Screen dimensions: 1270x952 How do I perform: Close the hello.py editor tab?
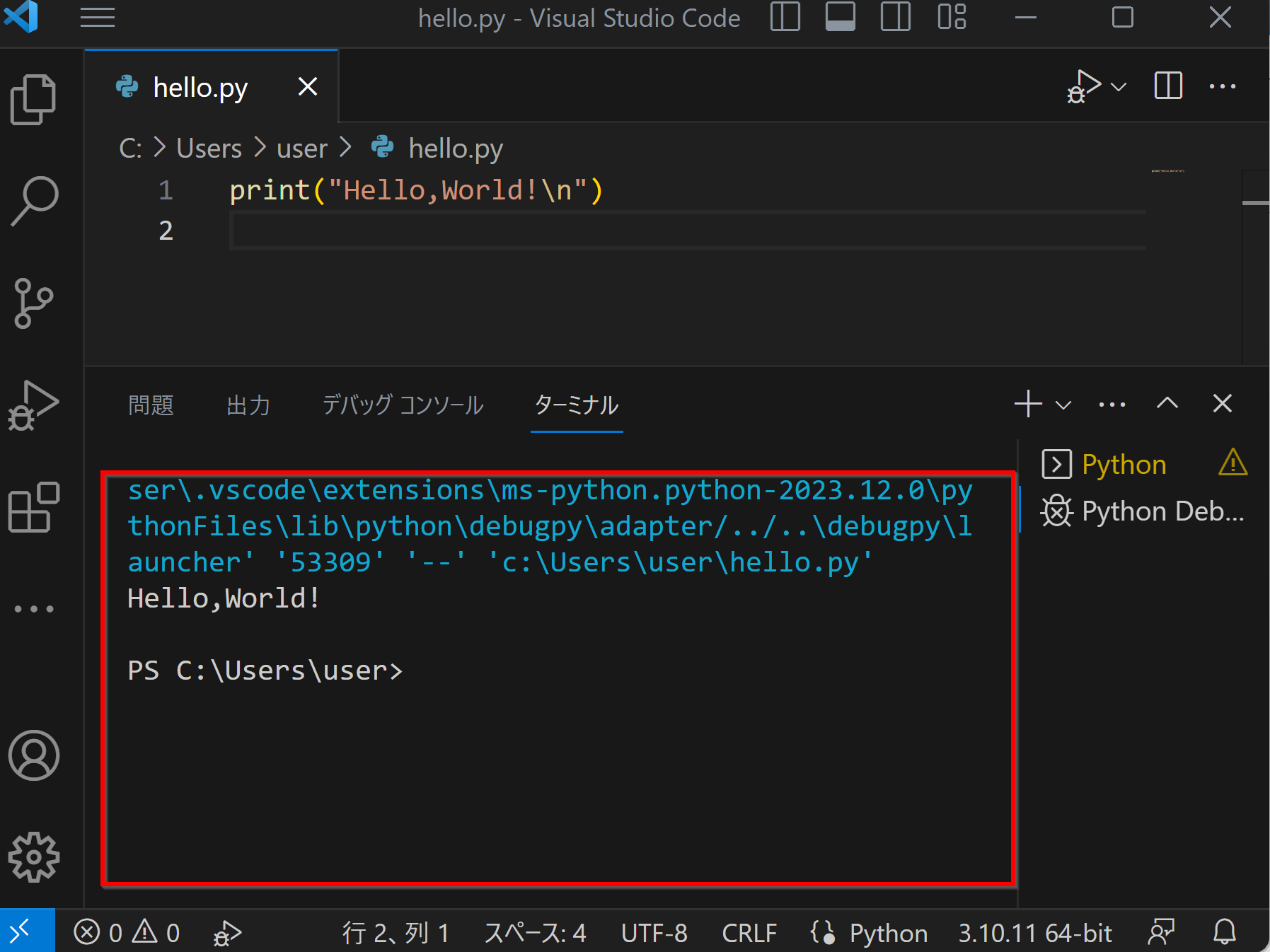pyautogui.click(x=308, y=86)
